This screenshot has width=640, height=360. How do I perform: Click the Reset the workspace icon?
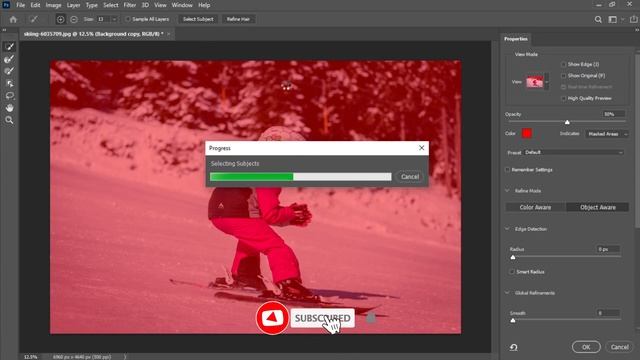(x=513, y=347)
